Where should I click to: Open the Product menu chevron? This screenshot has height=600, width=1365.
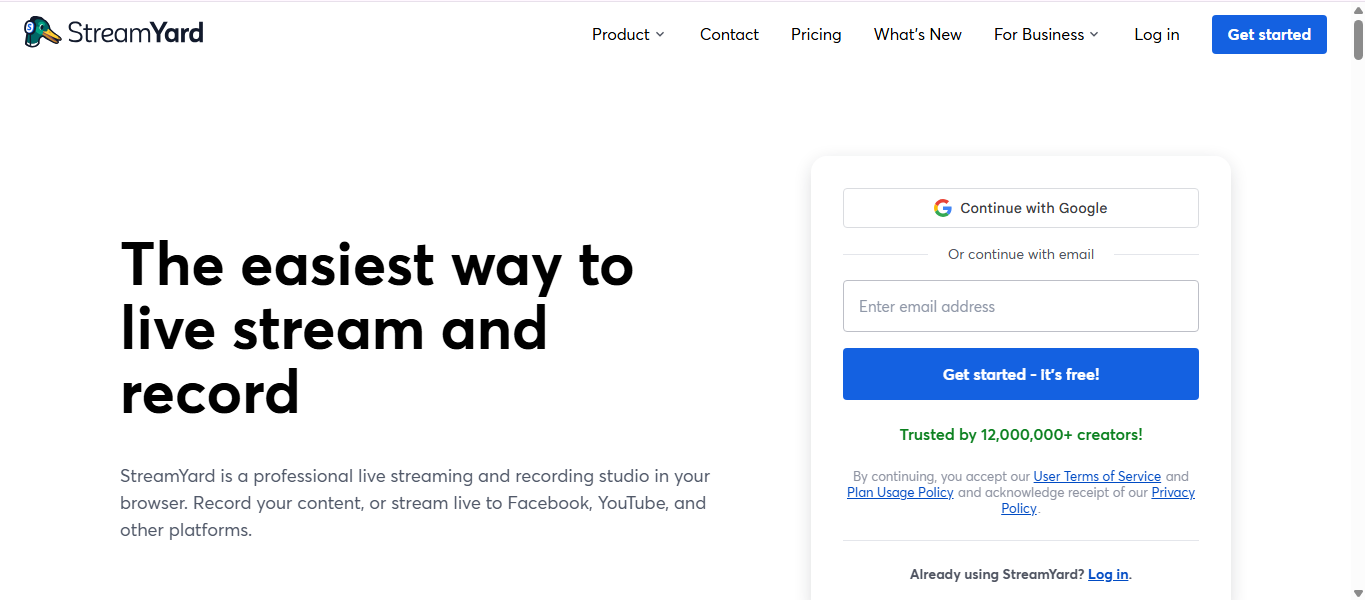pos(661,35)
